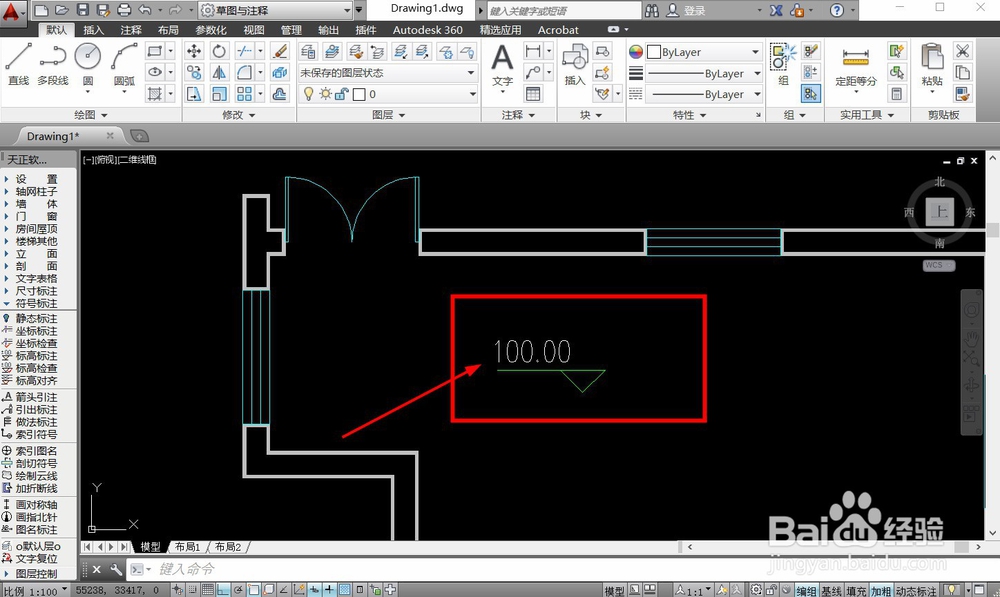
Task: Click the object color wheel swatch
Action: 636,52
